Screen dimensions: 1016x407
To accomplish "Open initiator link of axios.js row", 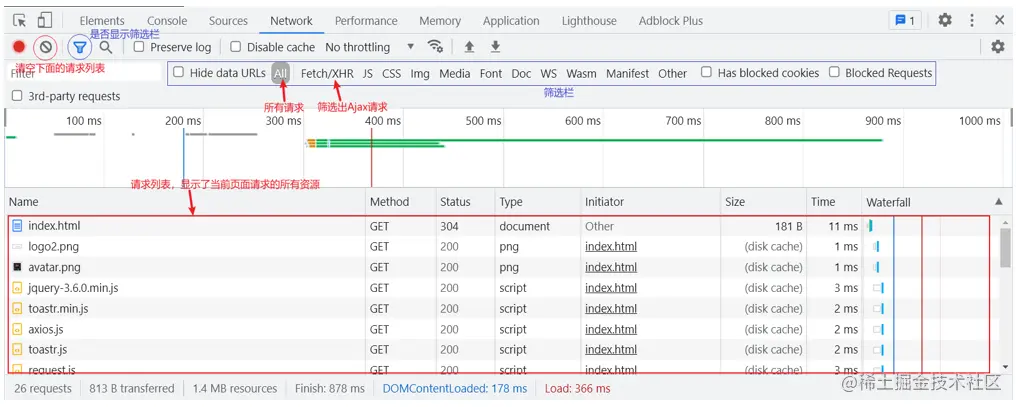I will click(611, 329).
